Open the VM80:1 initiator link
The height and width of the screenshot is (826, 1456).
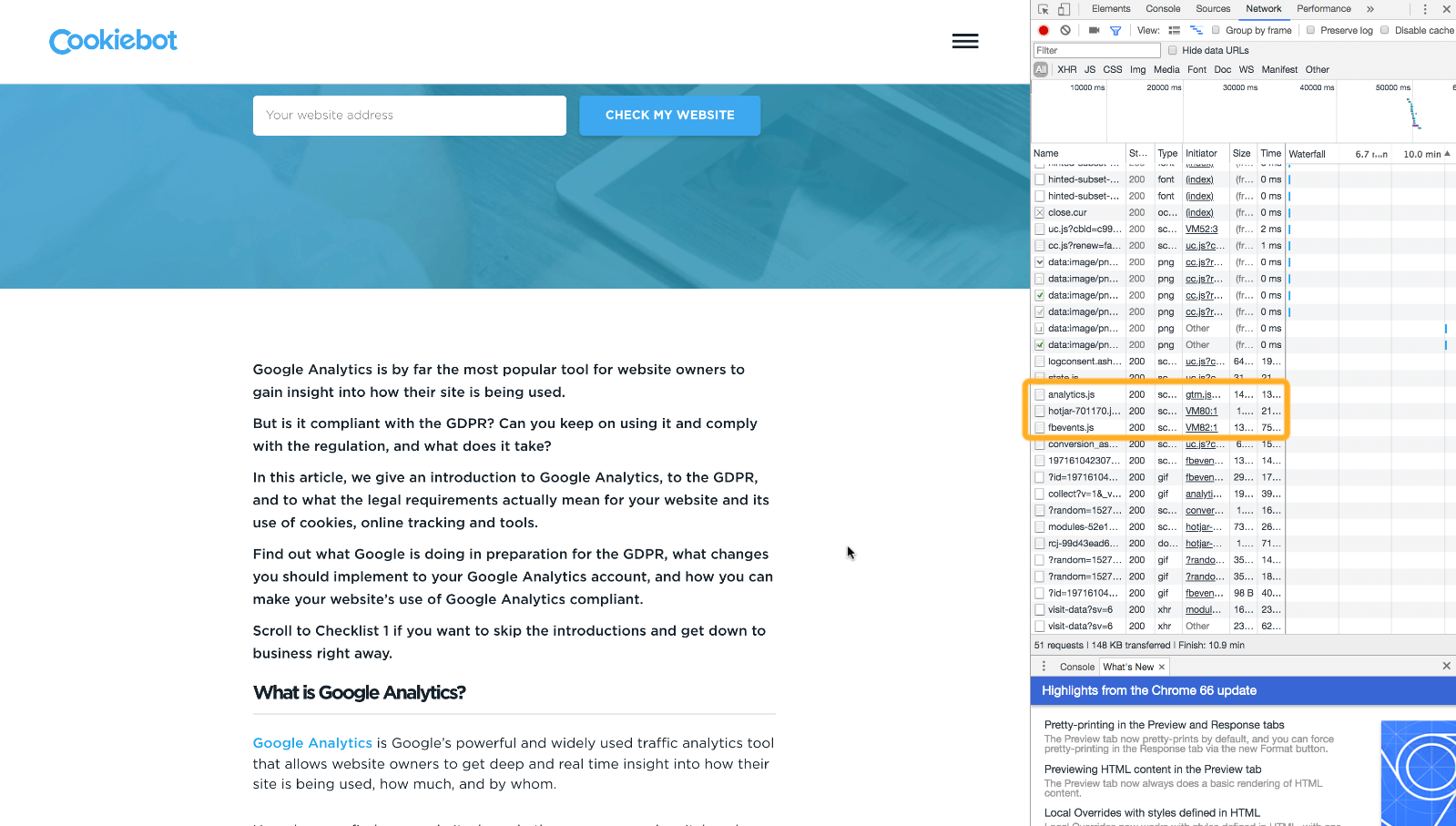pyautogui.click(x=1201, y=411)
